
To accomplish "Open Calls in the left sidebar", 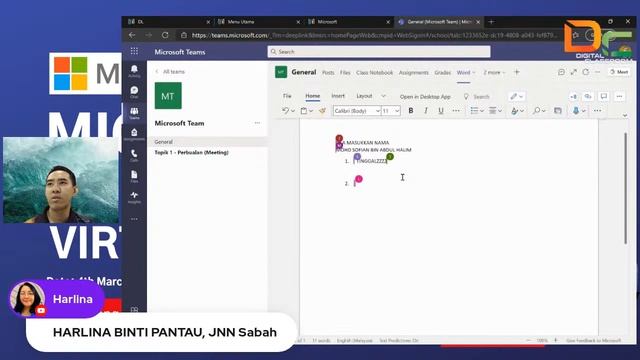I will (x=134, y=156).
